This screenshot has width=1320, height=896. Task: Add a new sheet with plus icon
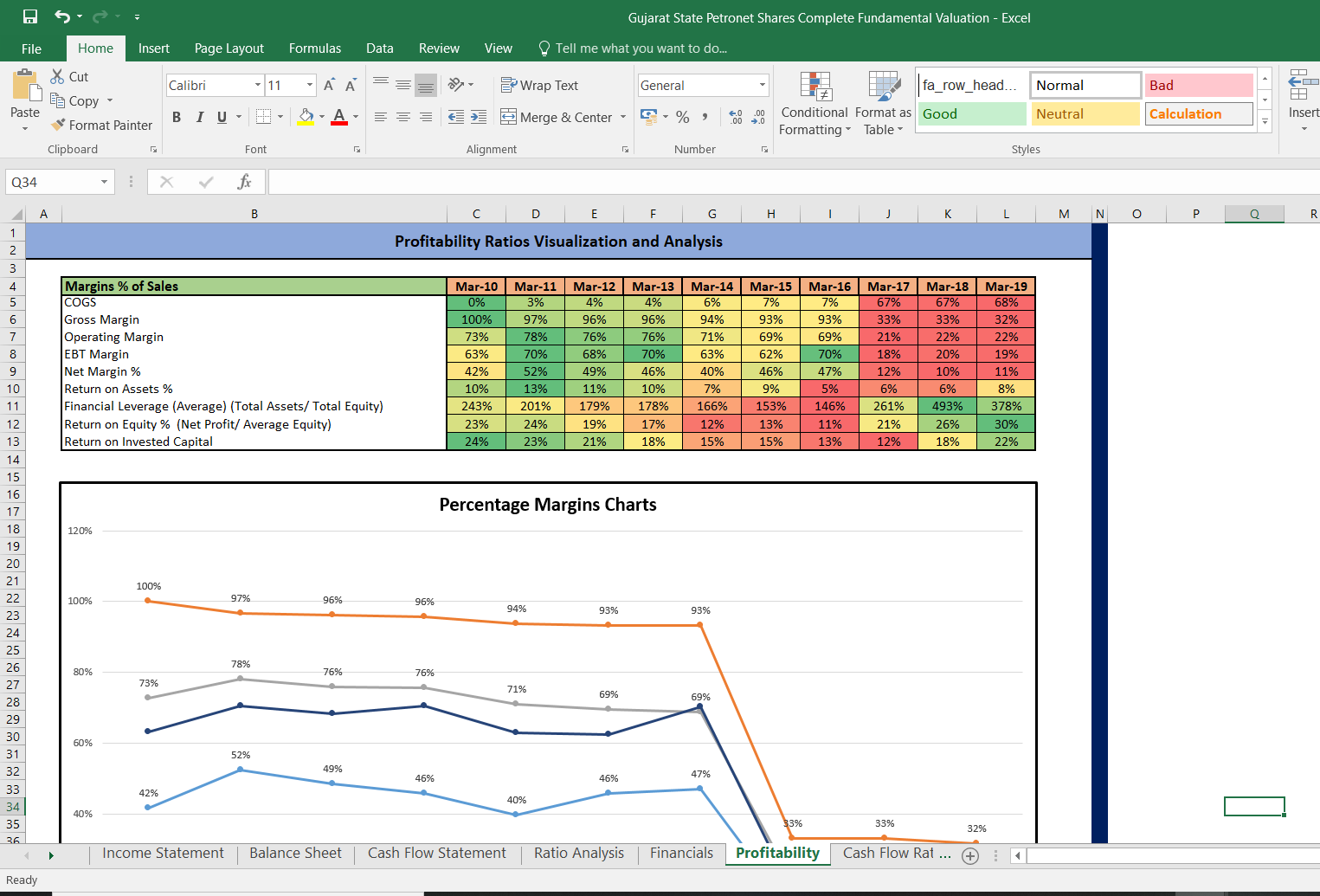click(970, 855)
